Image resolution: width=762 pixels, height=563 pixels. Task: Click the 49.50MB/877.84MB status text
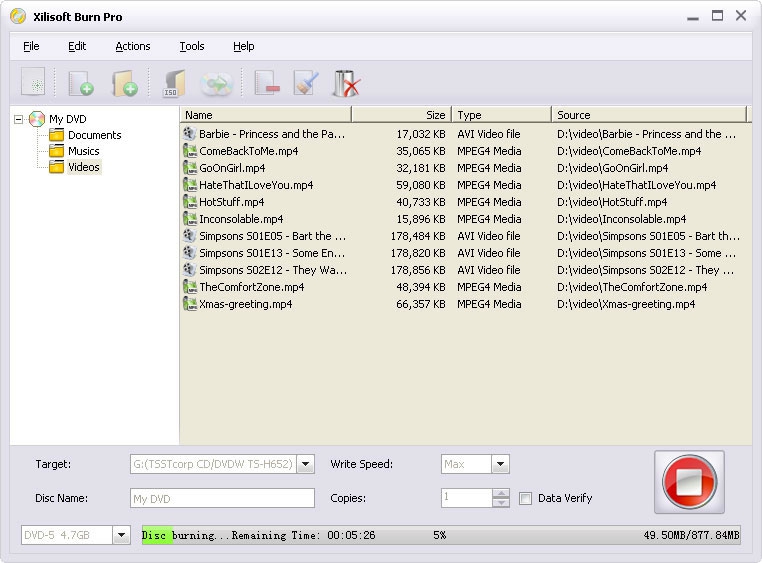[691, 535]
